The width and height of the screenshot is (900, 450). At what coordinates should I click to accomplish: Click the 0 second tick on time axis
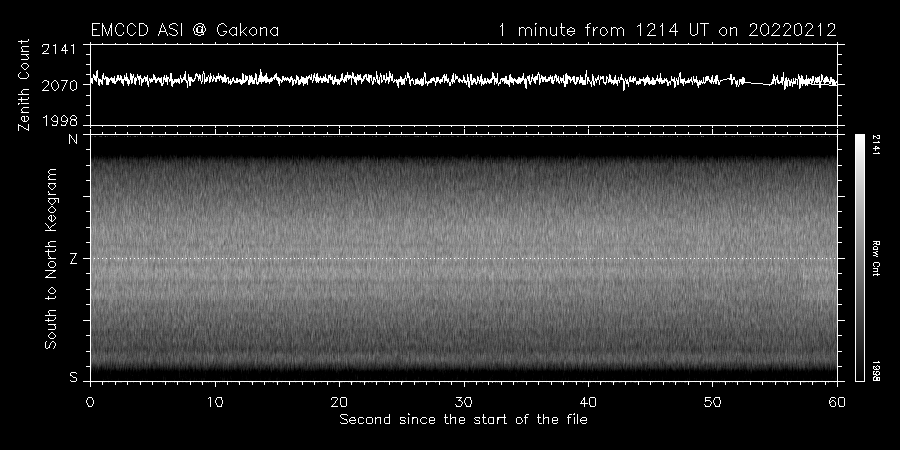pos(90,401)
